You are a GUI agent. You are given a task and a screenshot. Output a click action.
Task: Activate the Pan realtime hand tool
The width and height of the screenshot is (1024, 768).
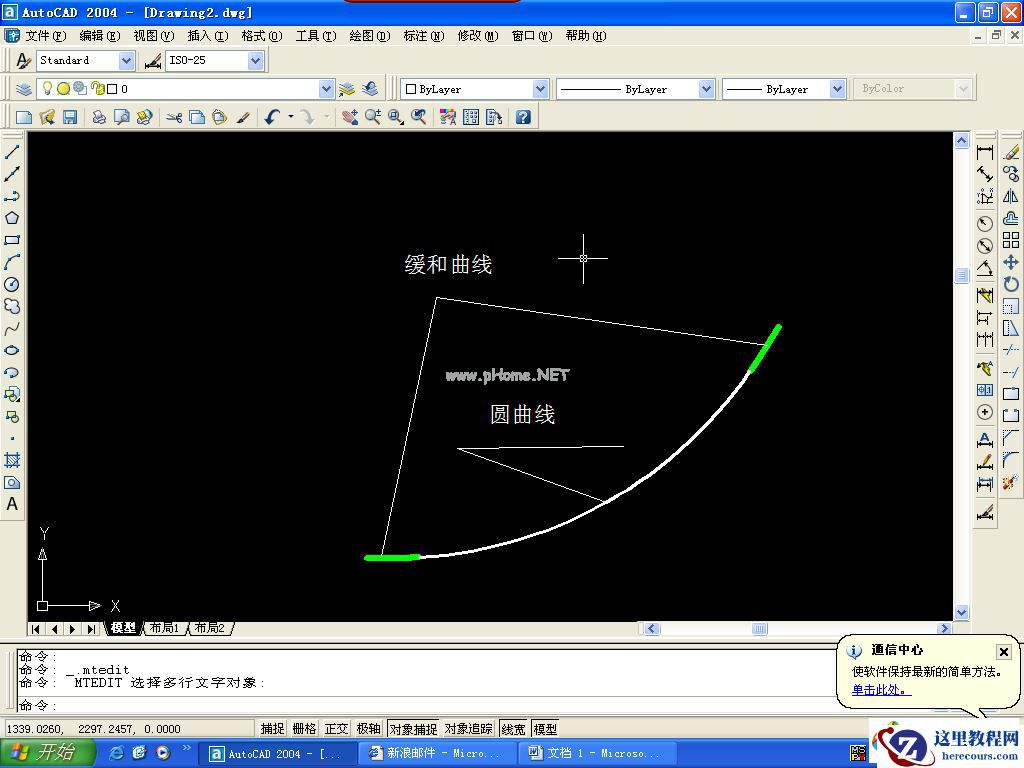coord(349,117)
